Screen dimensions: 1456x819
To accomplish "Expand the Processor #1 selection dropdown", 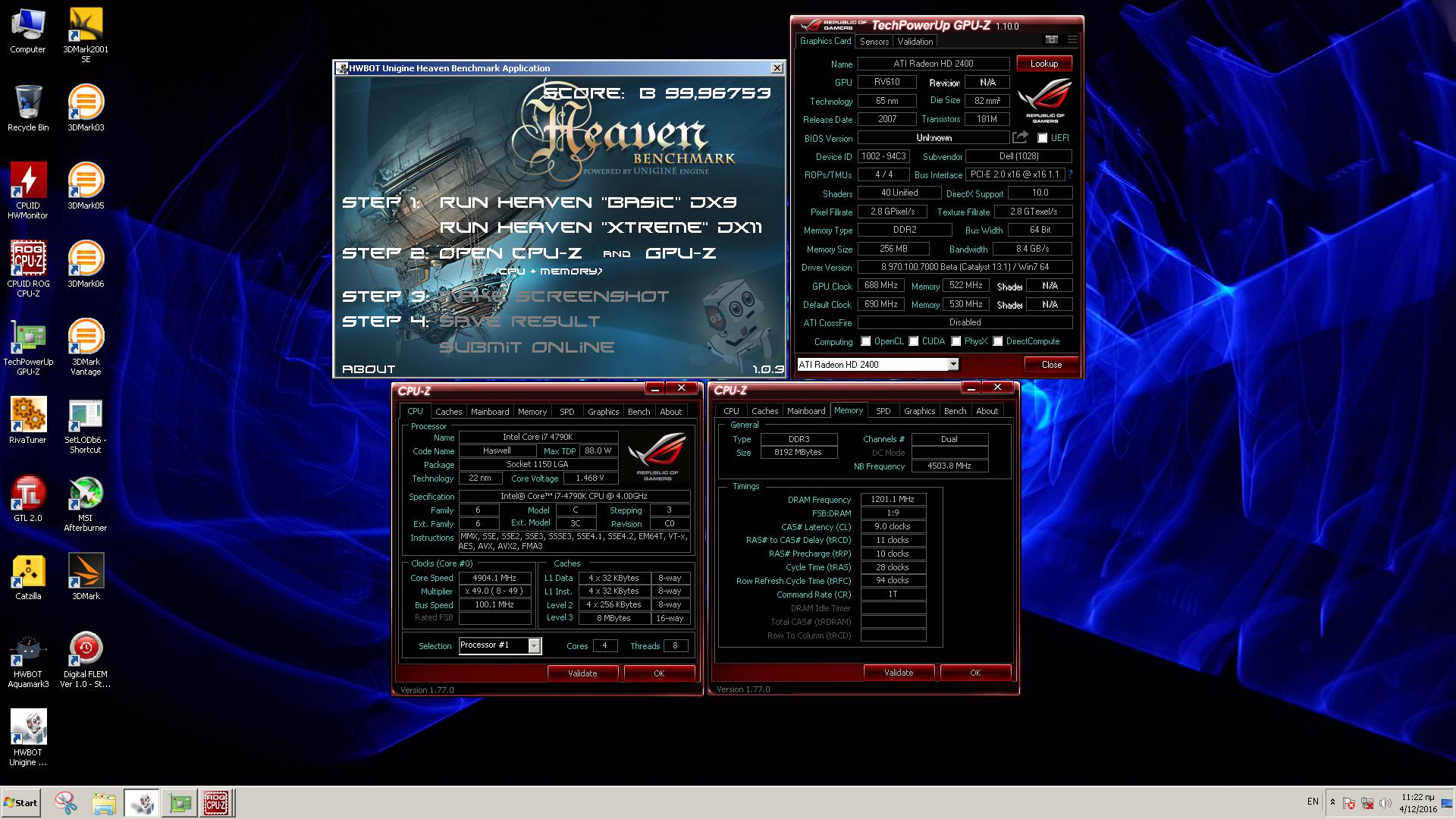I will coord(534,645).
